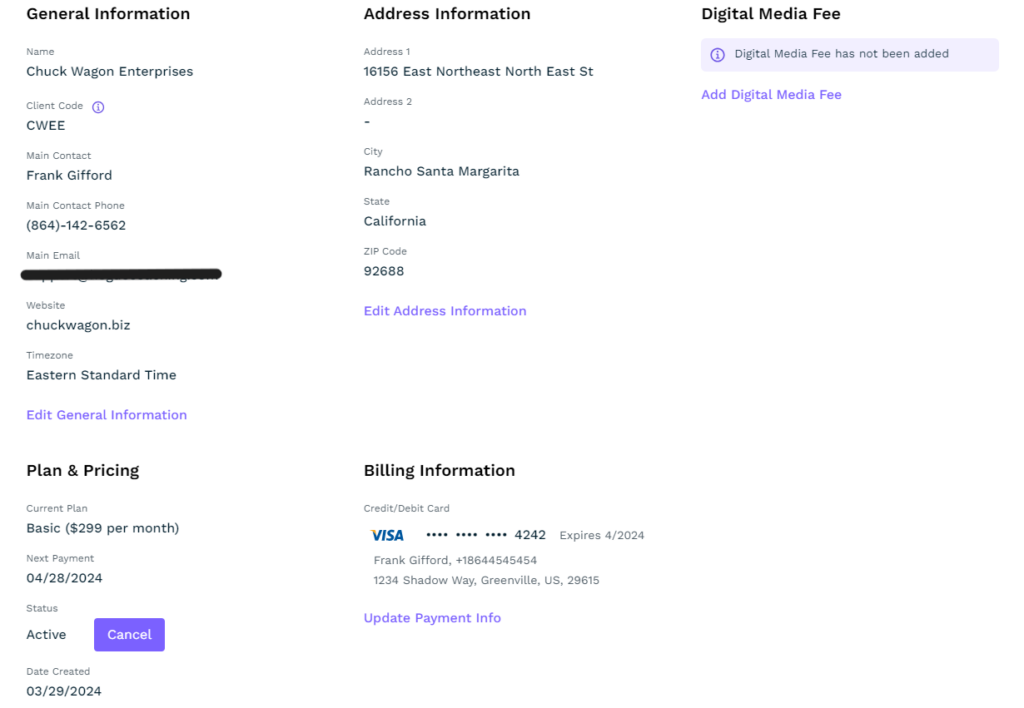Click the main contact phone number (864)-142-6562
The height and width of the screenshot is (708, 1024).
click(76, 225)
